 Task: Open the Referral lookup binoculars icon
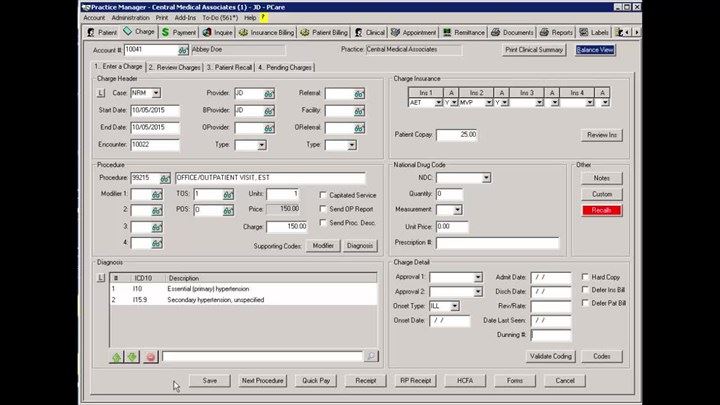coord(359,94)
